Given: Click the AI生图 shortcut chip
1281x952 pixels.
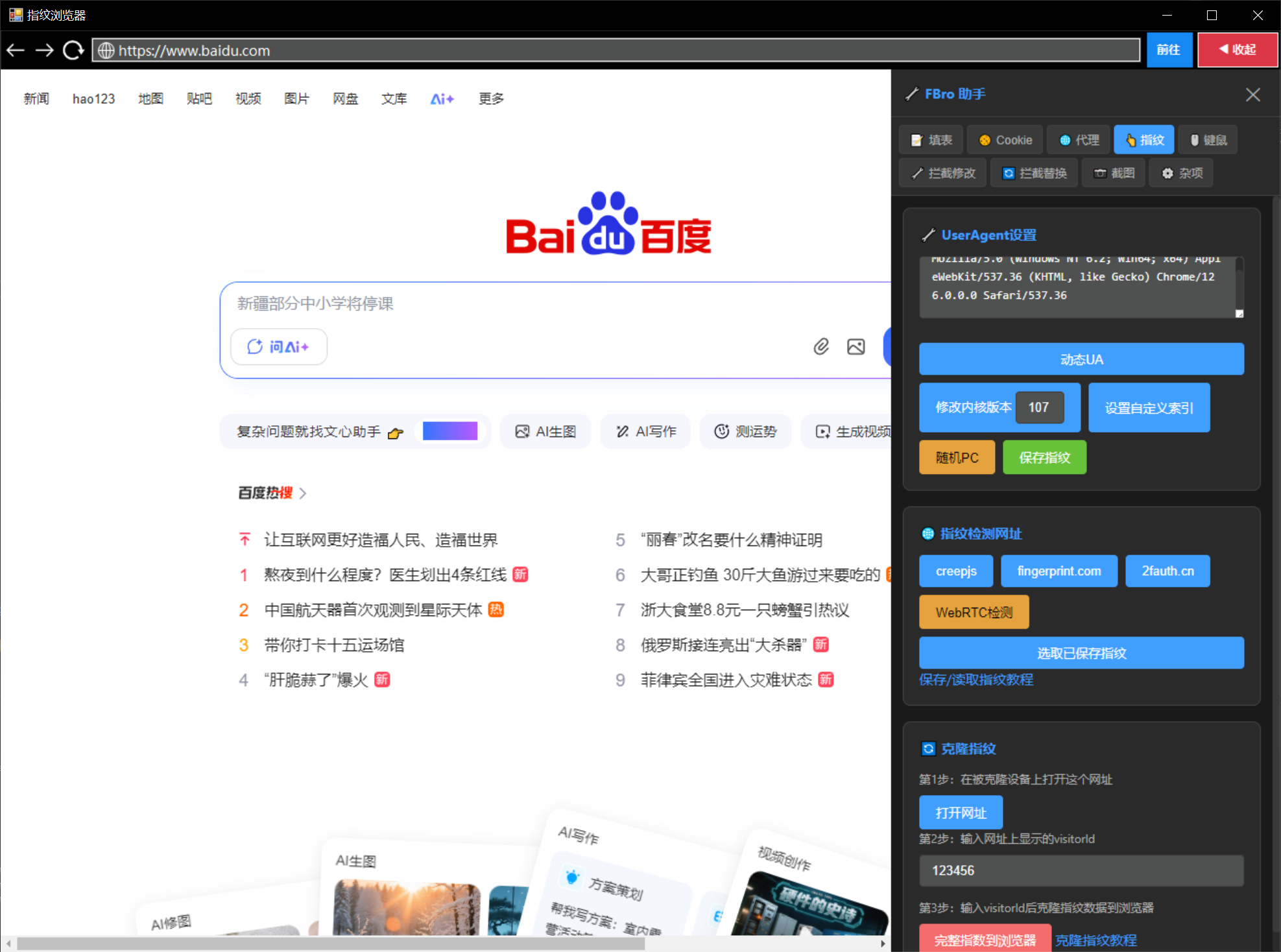Looking at the screenshot, I should (545, 432).
